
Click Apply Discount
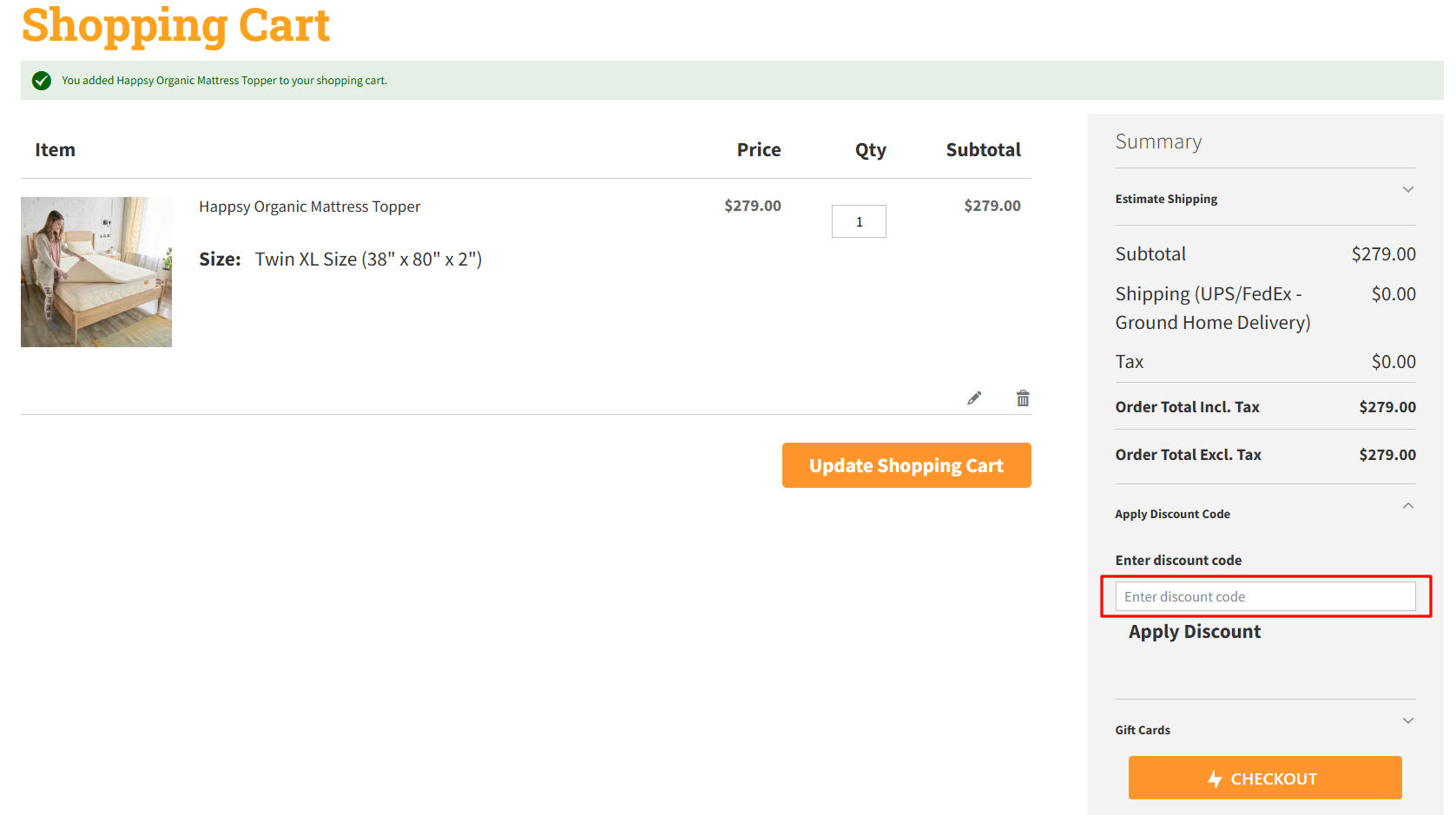[x=1195, y=631]
